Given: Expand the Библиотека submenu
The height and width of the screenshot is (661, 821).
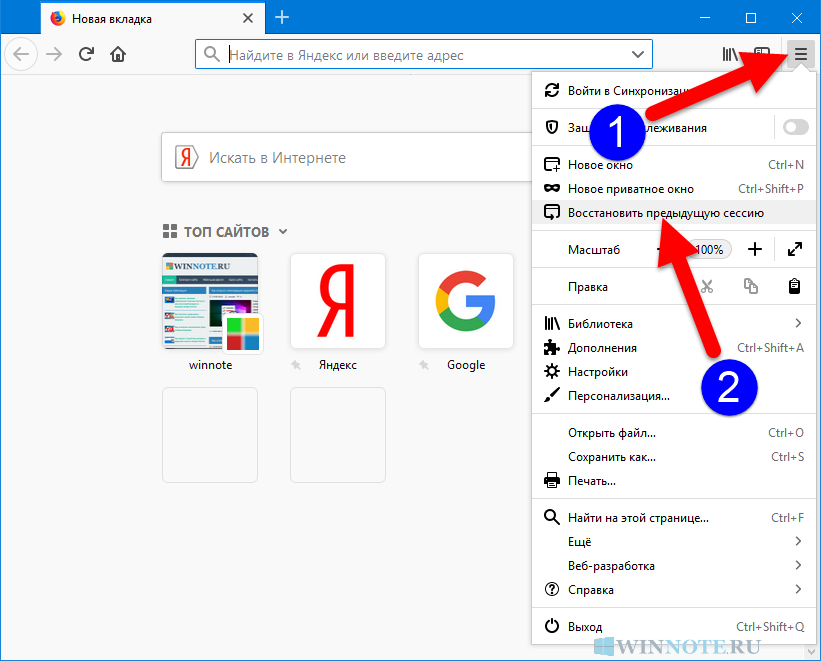Looking at the screenshot, I should [x=674, y=324].
